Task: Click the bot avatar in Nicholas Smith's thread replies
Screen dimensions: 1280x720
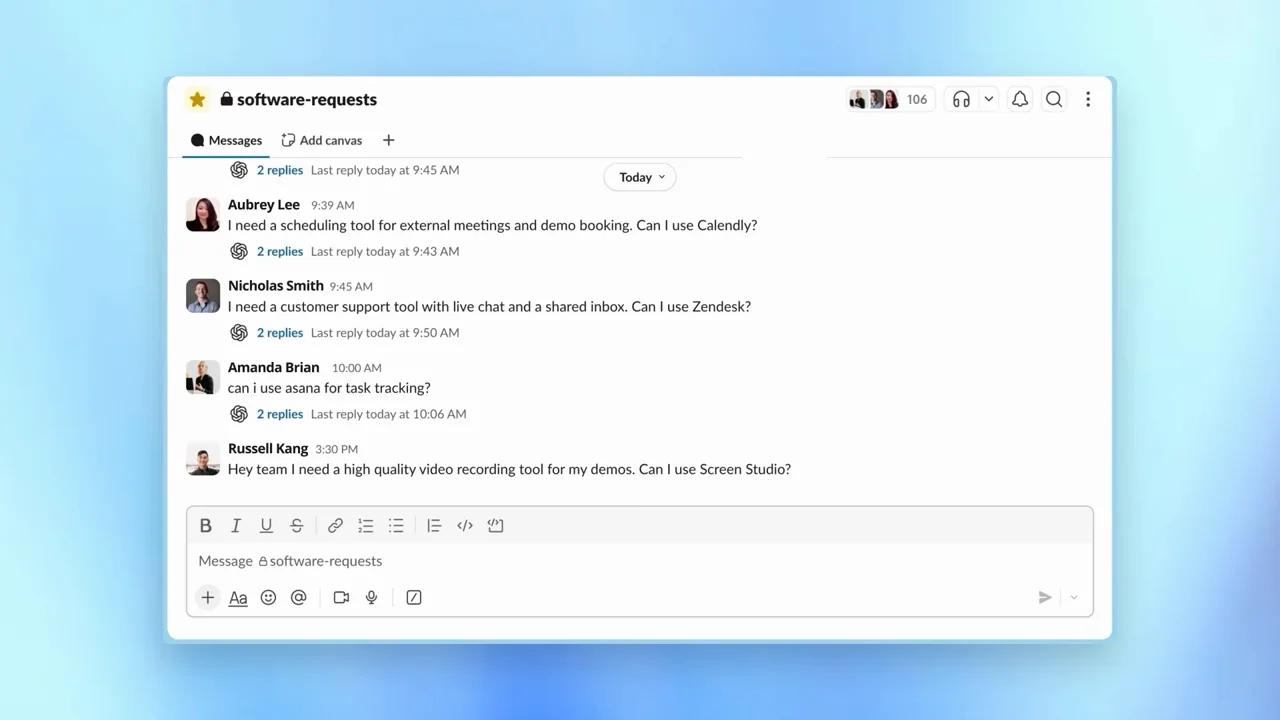Action: [239, 332]
